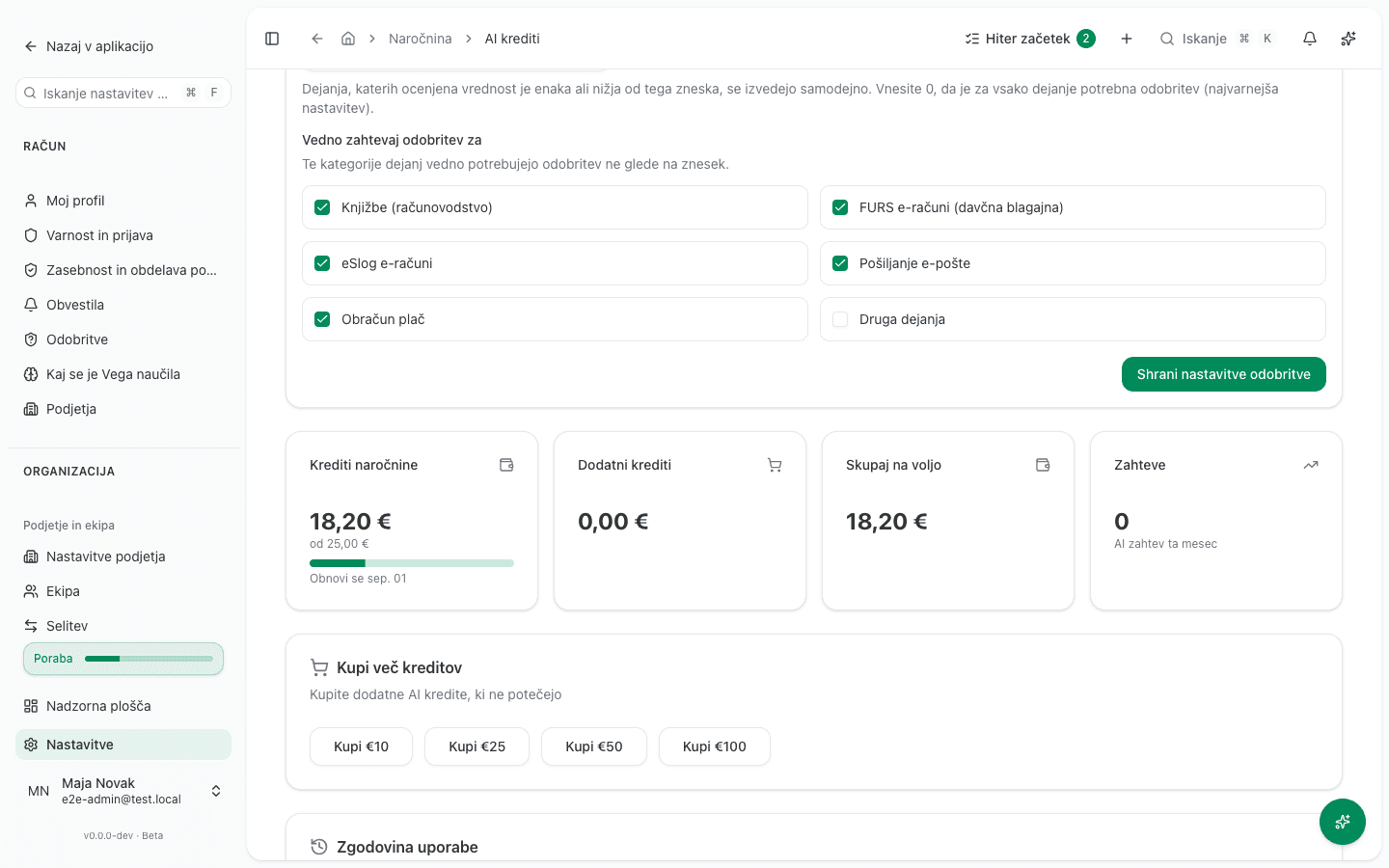This screenshot has height=868, width=1389.
Task: Toggle the sidebar panel icon
Action: (x=272, y=39)
